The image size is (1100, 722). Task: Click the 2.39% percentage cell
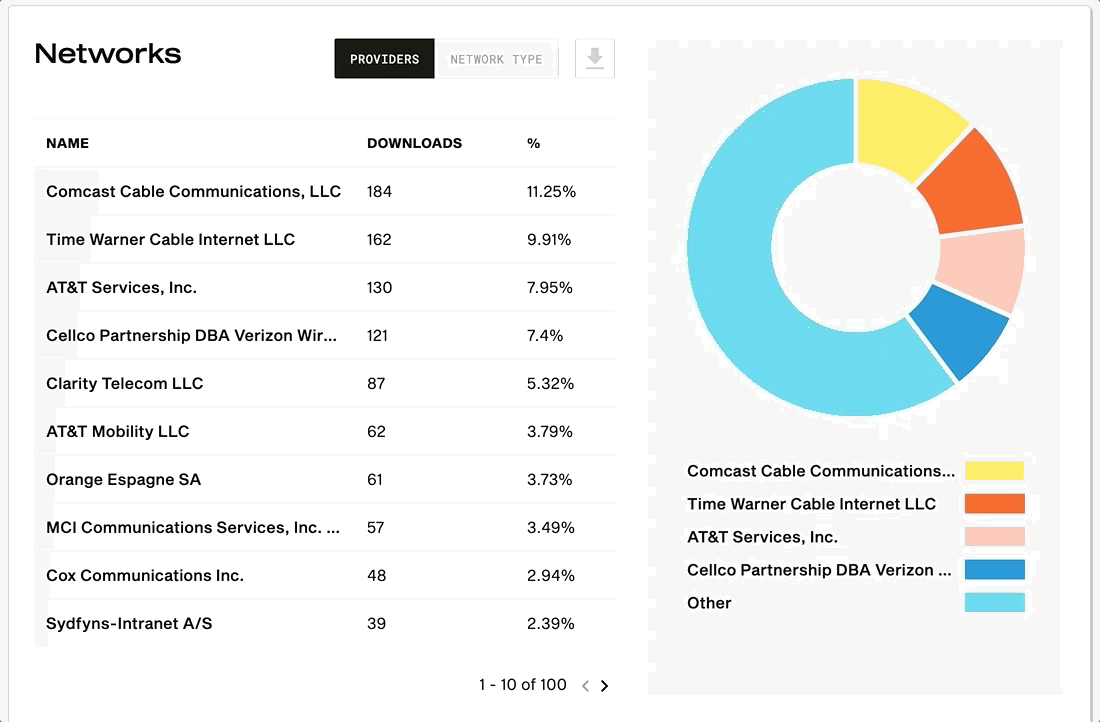coord(551,623)
